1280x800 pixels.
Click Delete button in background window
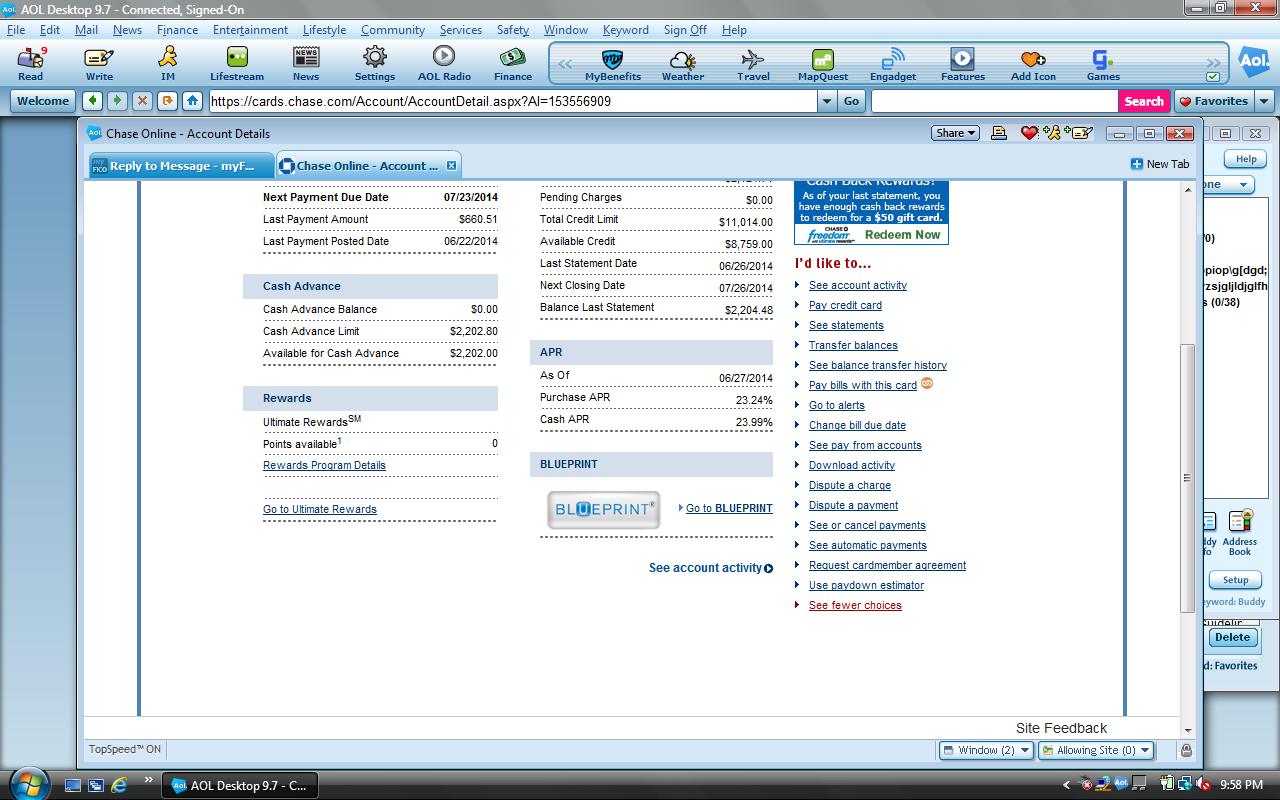(x=1232, y=637)
